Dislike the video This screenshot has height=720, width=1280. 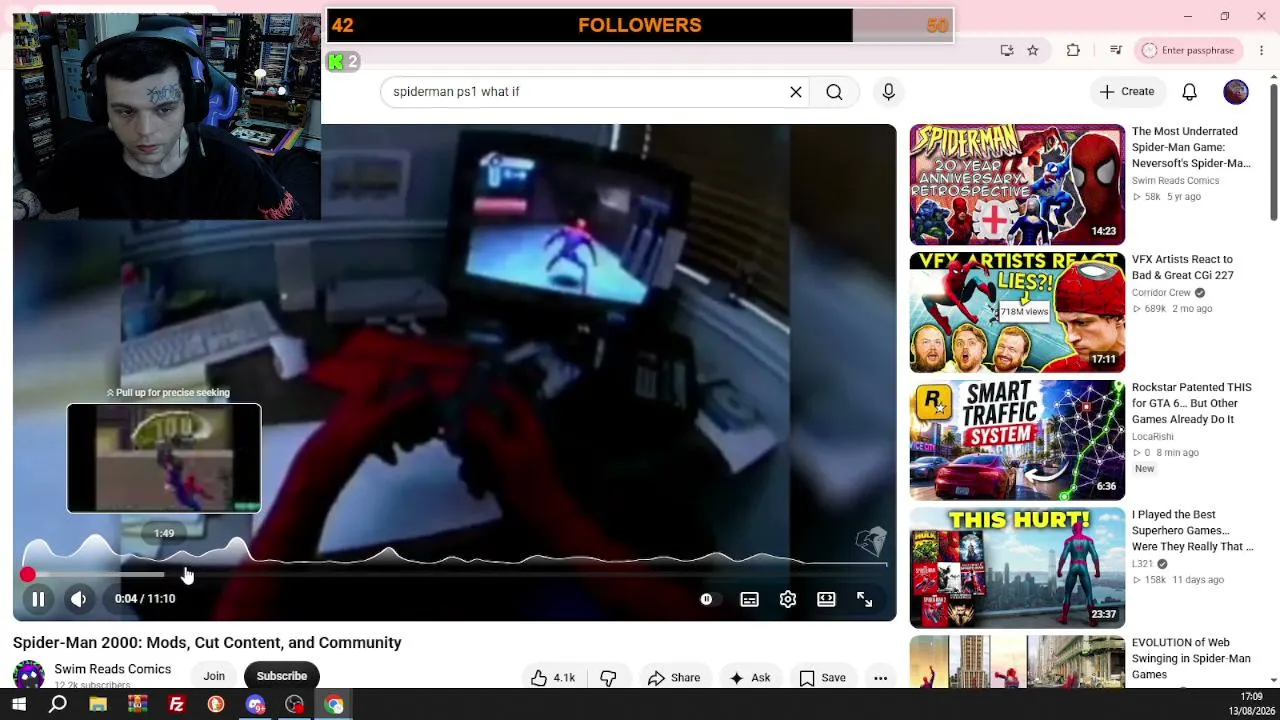point(608,678)
